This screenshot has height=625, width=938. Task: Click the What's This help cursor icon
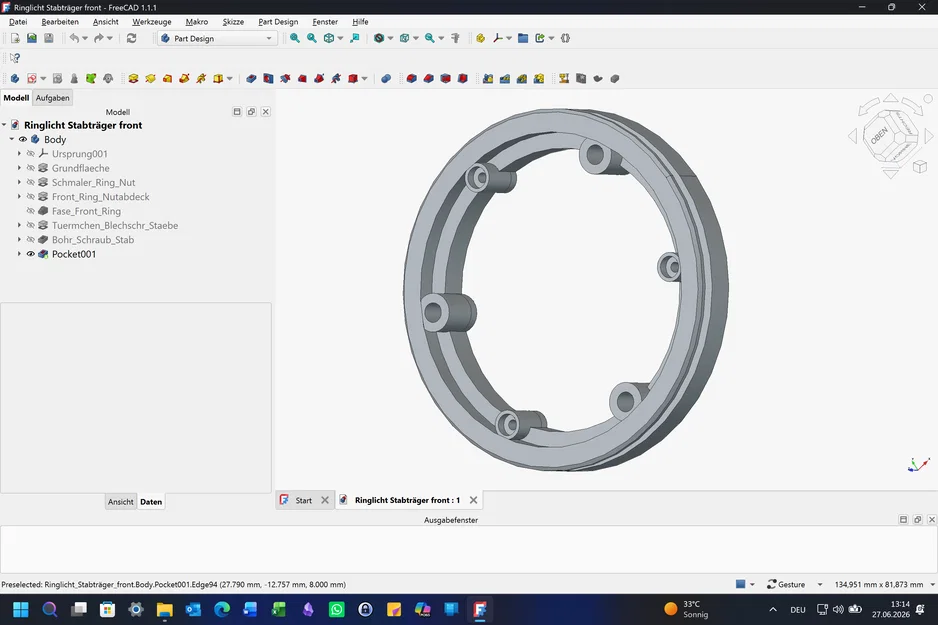click(x=15, y=58)
